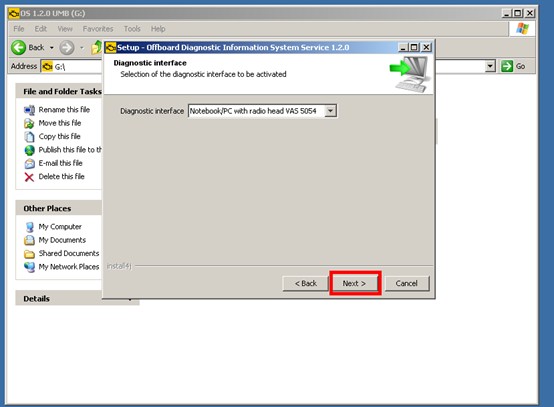Viewport: 554px width, 407px height.
Task: Minimize the Explorer G: window
Action: click(x=507, y=13)
